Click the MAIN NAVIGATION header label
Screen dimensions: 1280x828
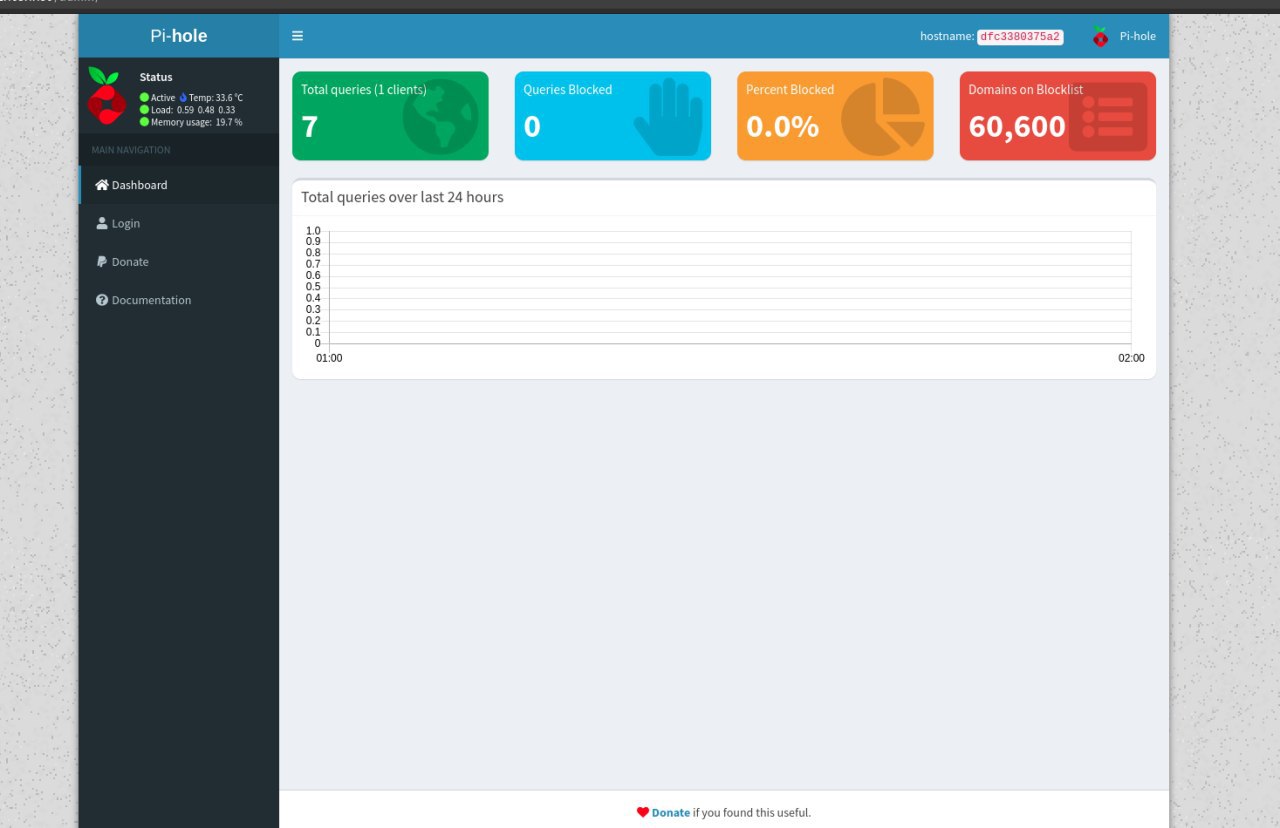pos(131,150)
